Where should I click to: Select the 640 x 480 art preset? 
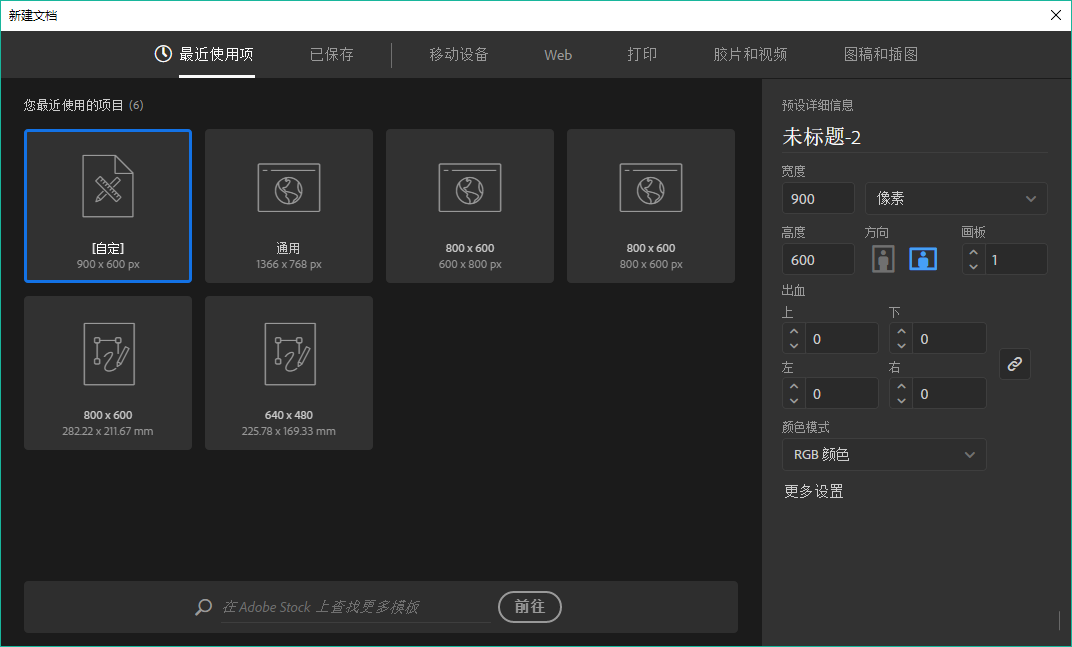tap(289, 373)
